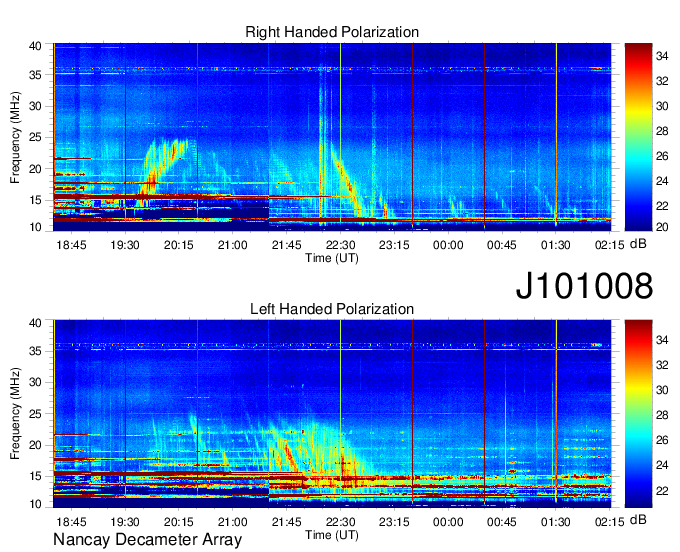Click the "22:30" tick label under the bottom plot
The image size is (680, 552).
340,522
